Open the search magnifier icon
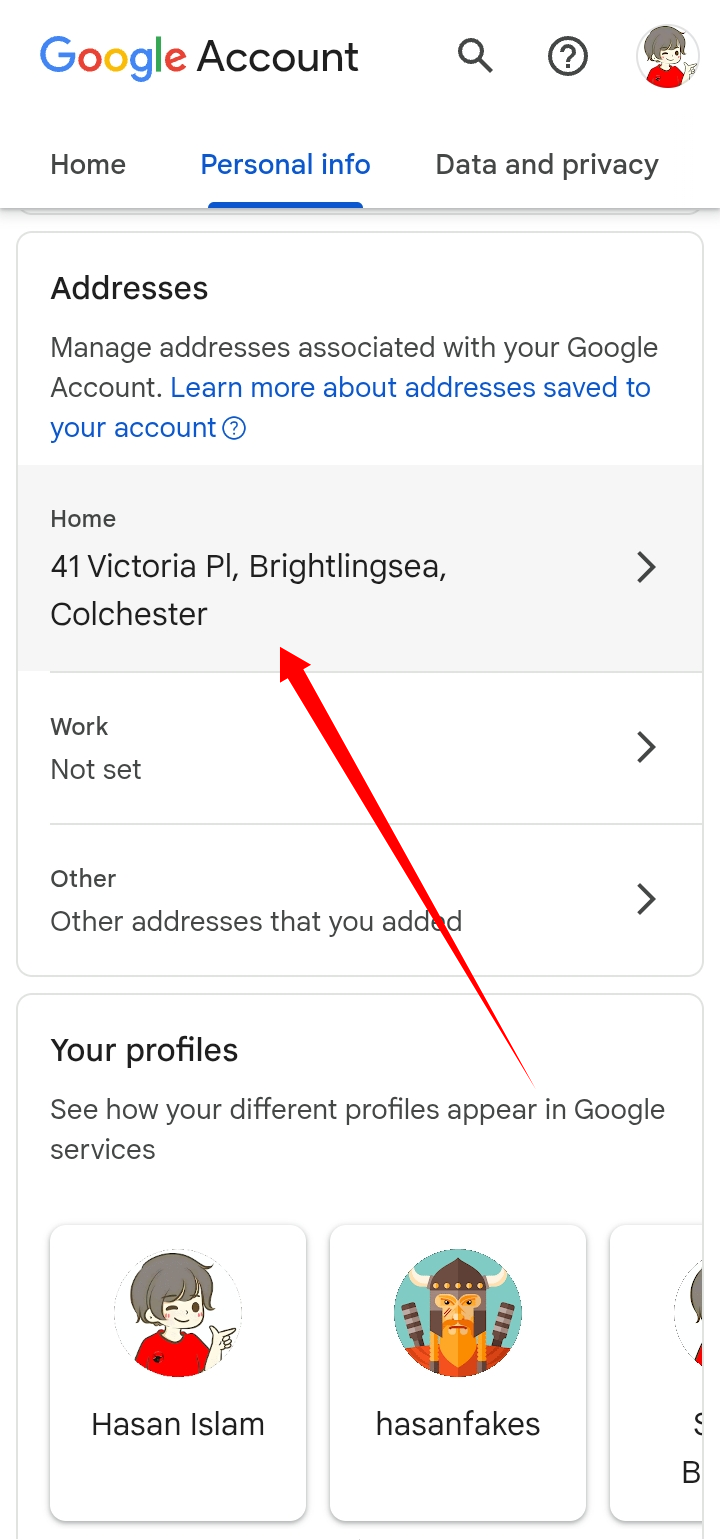 pos(475,56)
